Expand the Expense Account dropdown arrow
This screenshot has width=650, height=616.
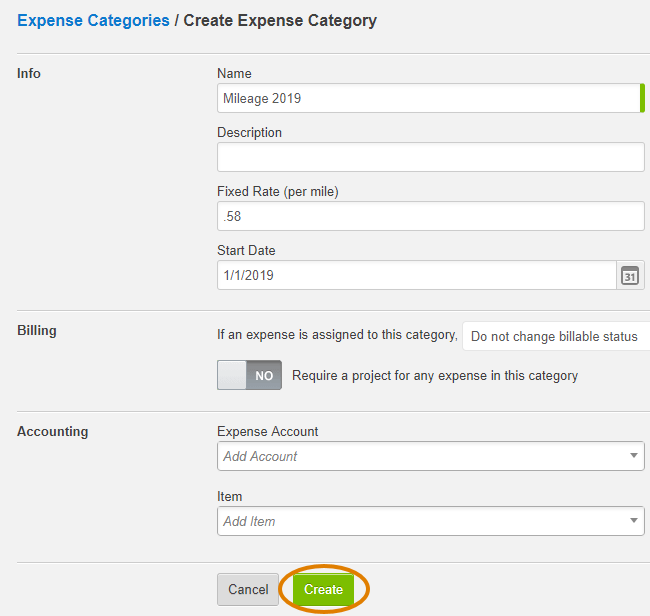click(x=633, y=456)
